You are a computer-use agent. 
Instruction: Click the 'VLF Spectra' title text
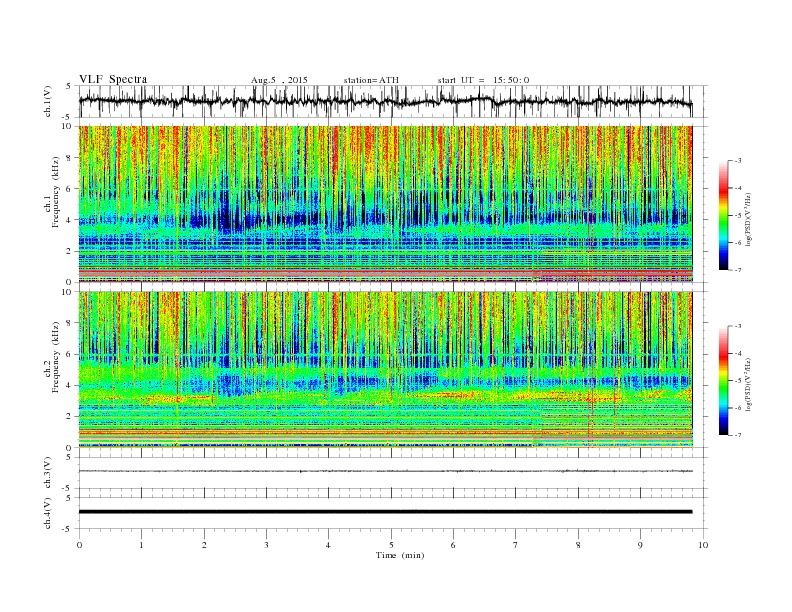coord(113,79)
